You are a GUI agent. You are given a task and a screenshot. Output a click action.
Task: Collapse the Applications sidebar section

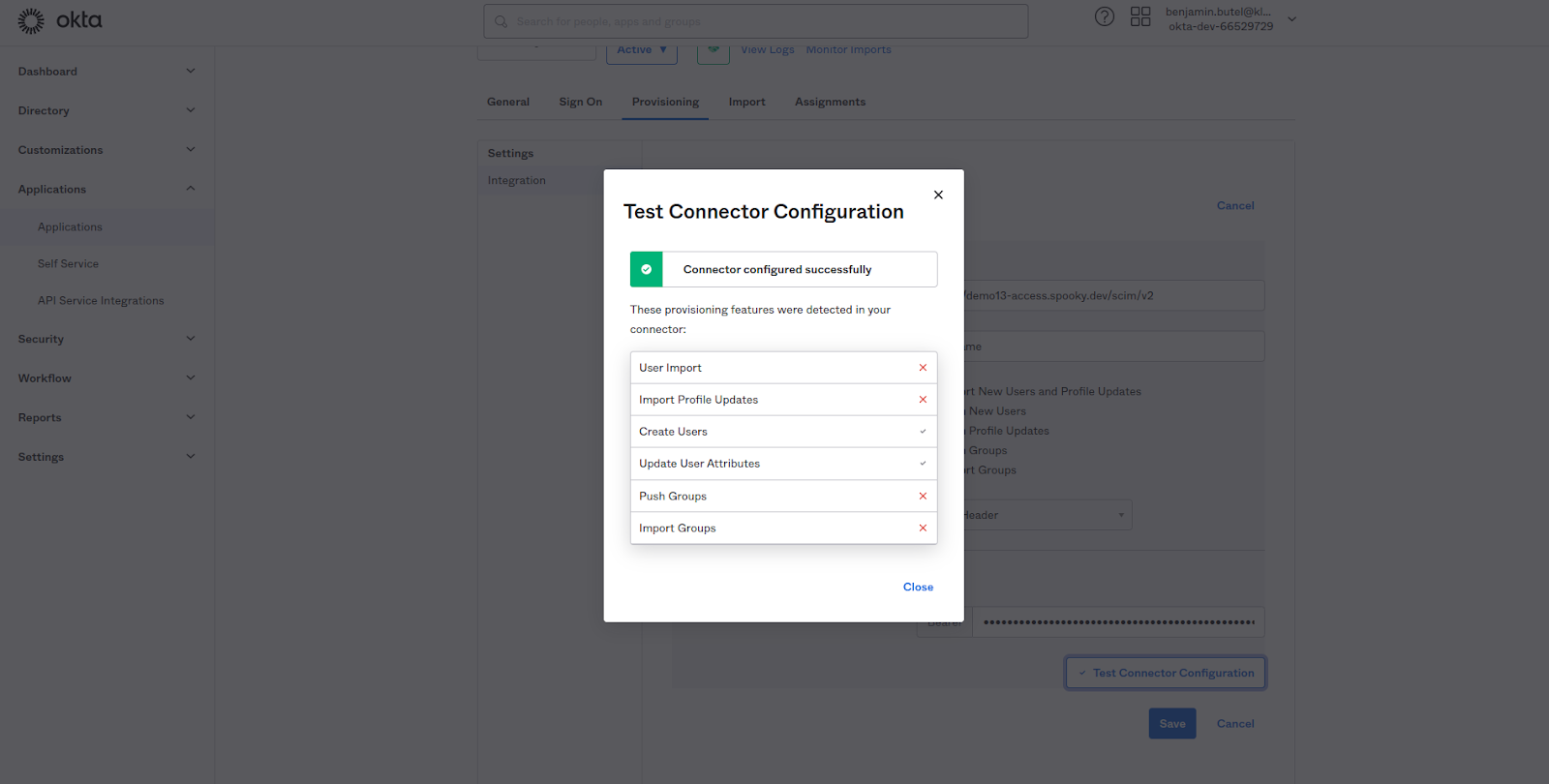[x=191, y=189]
